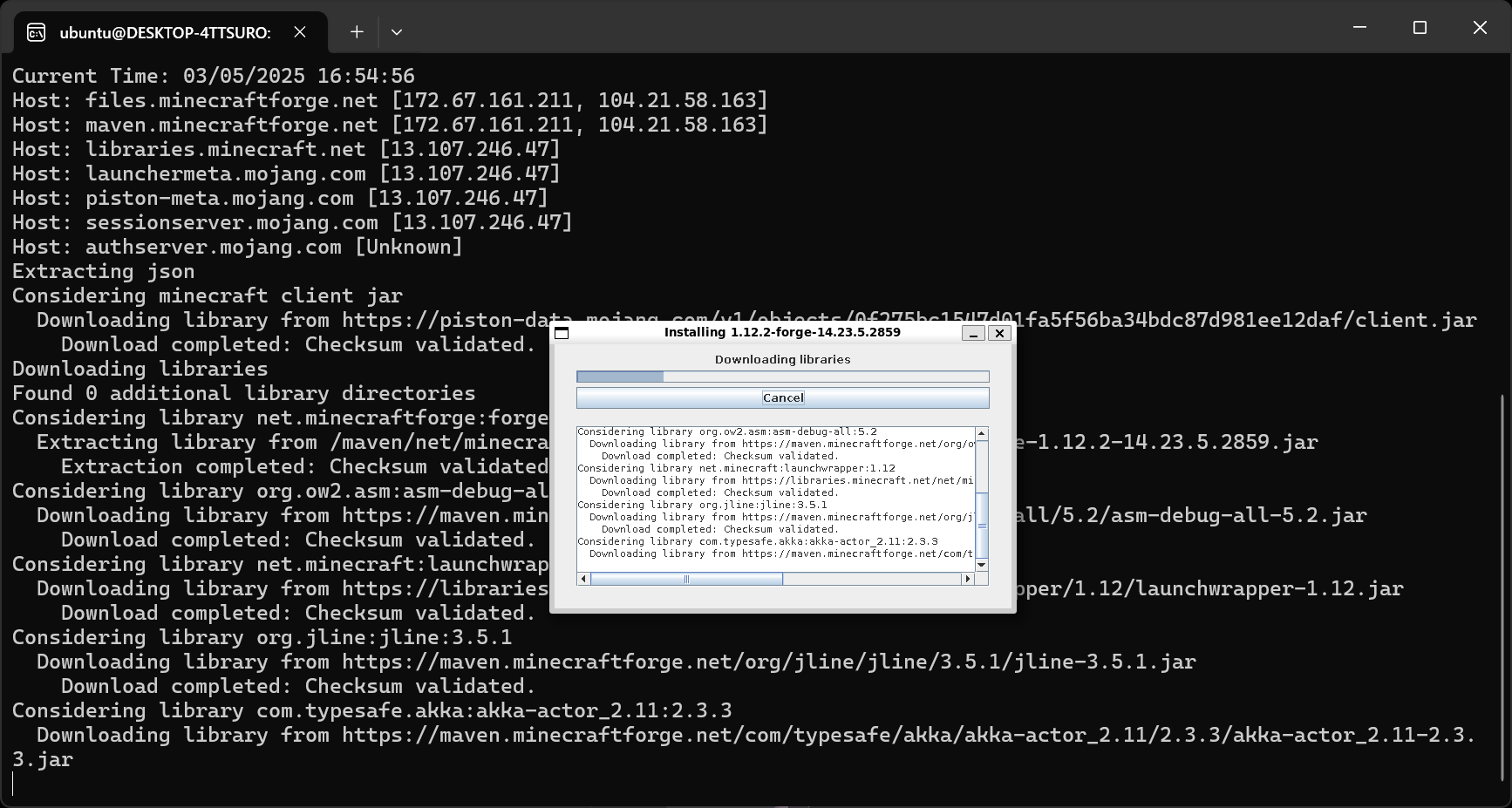Click the jline-3.5.1.jar download URL in terminal
The image size is (1512, 808).
click(768, 662)
